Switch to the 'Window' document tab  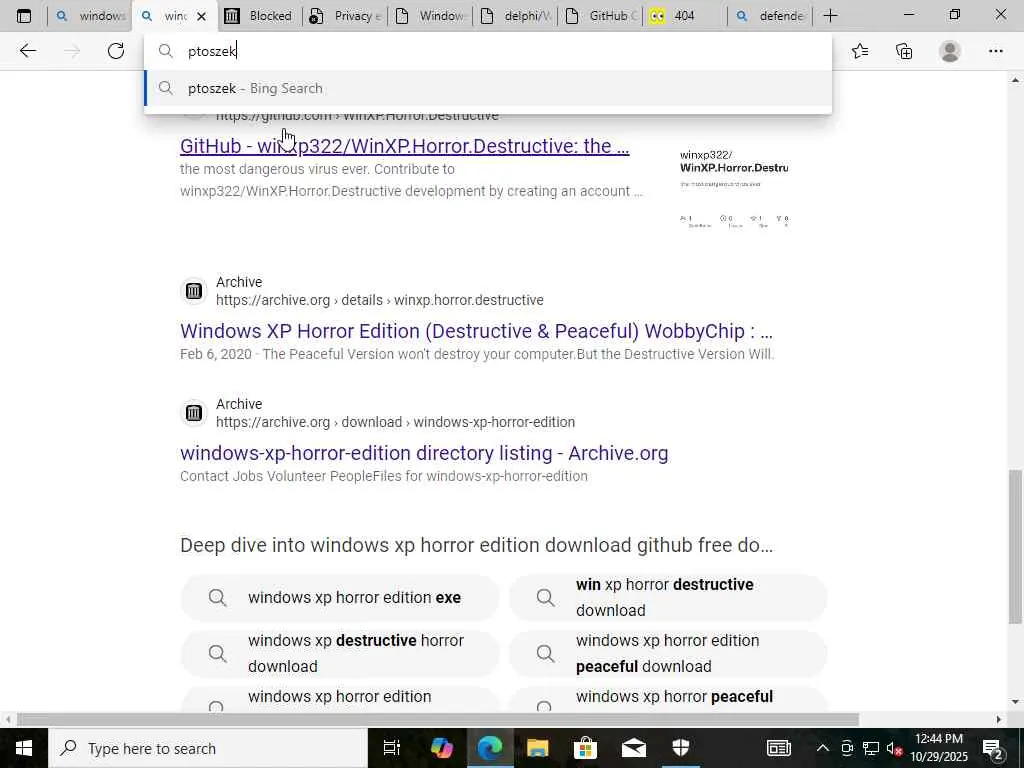point(430,16)
